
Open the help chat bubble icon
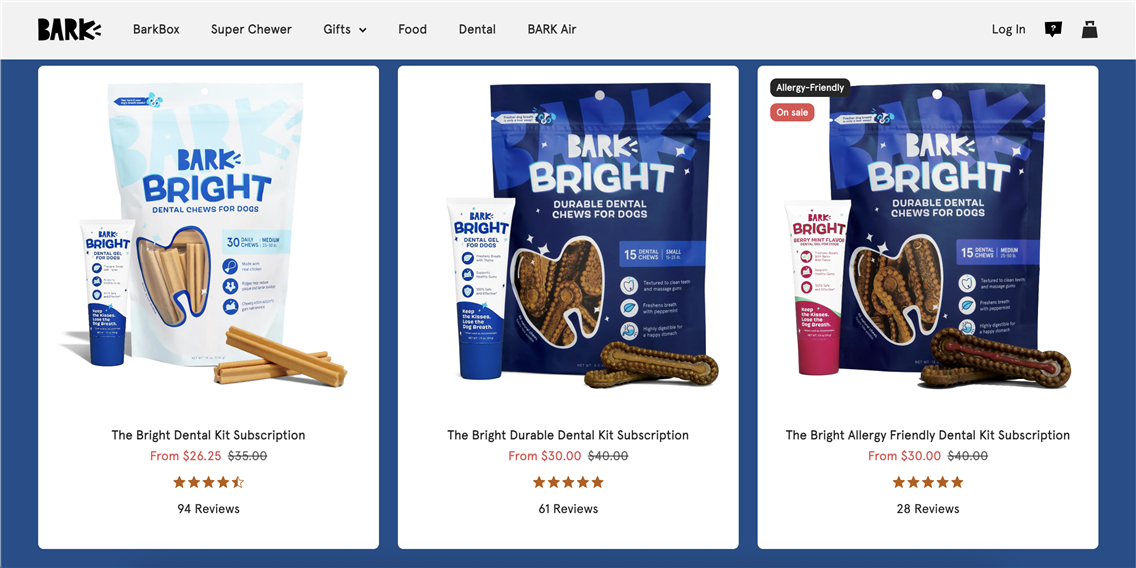click(x=1053, y=30)
